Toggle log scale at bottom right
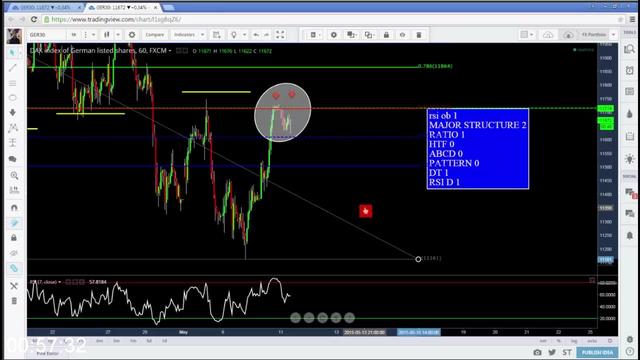Screen dimensions: 640x360 tap(574, 341)
